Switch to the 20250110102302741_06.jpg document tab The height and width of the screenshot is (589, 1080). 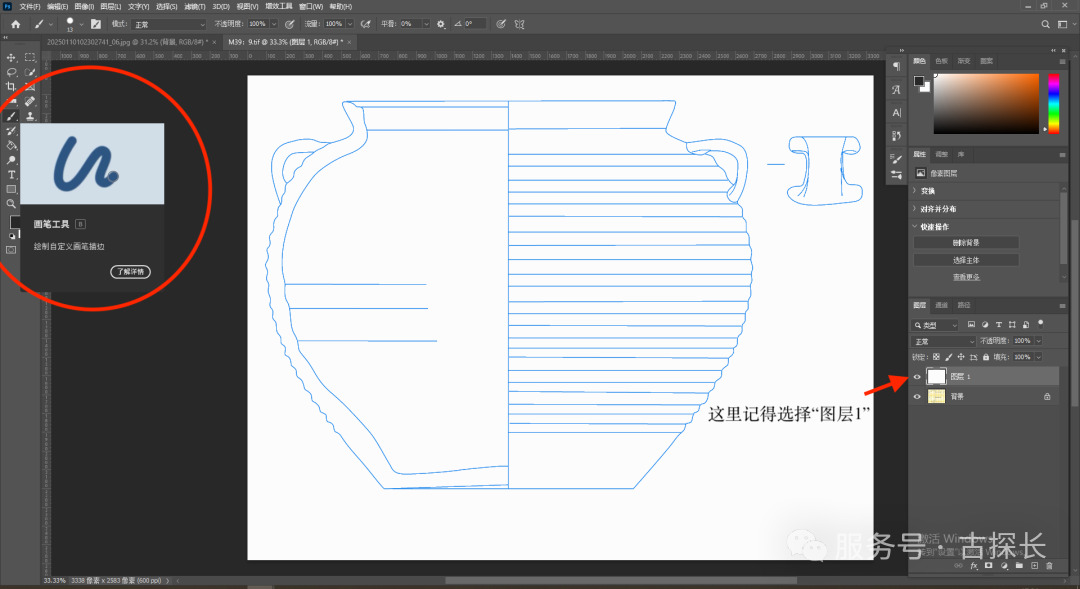(127, 43)
